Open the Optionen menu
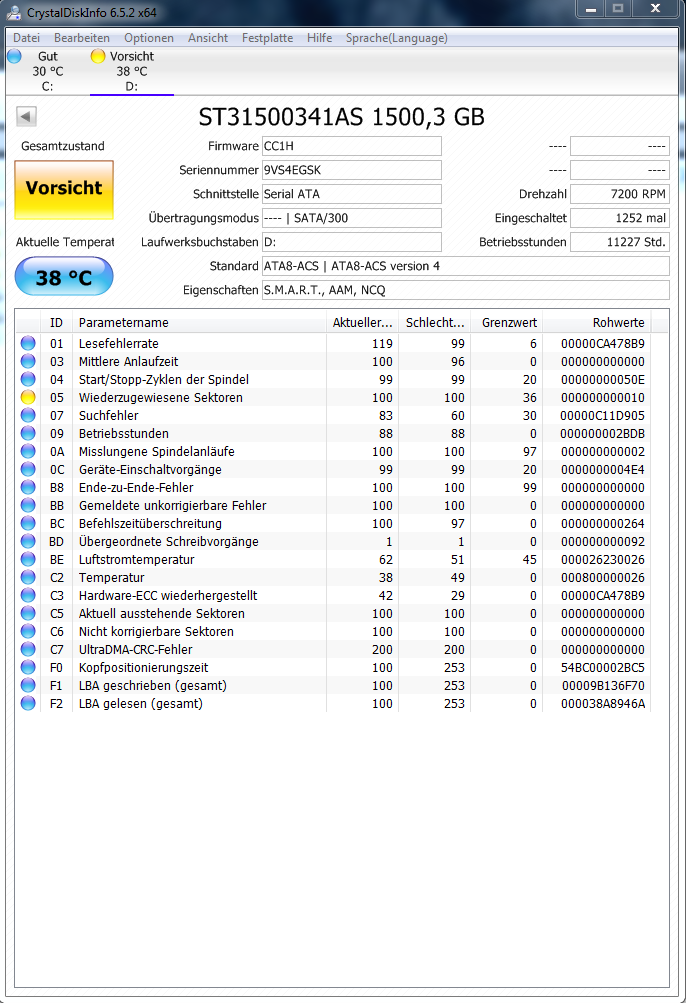This screenshot has height=1003, width=686. (x=149, y=38)
